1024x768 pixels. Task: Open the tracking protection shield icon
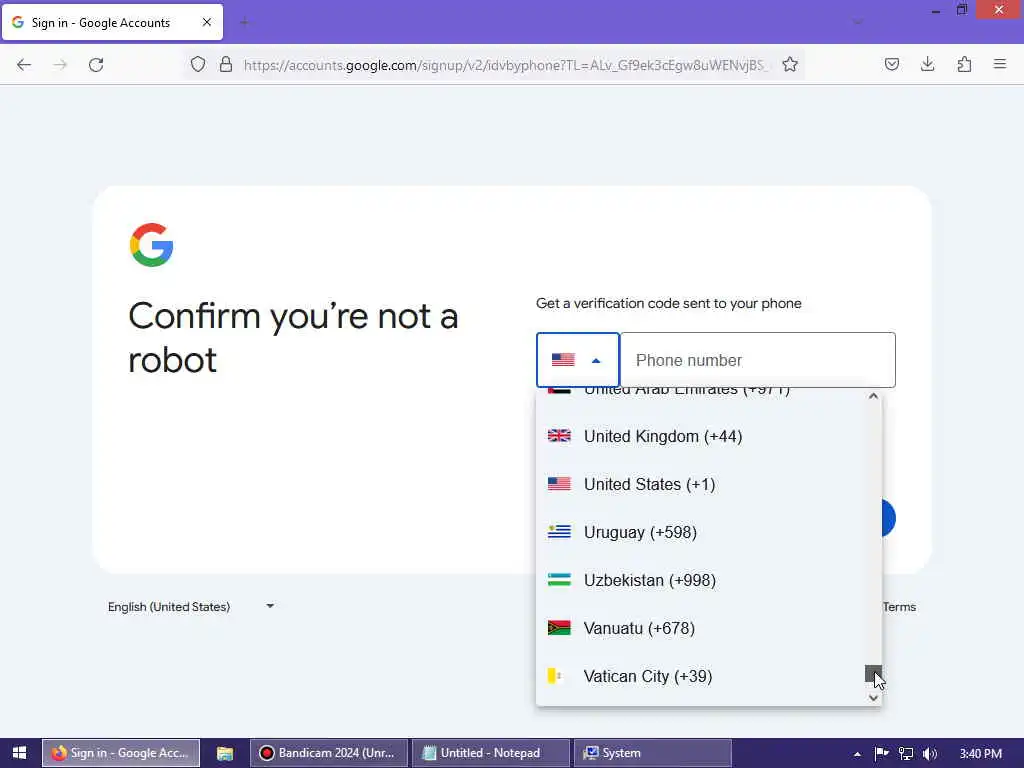click(x=198, y=64)
